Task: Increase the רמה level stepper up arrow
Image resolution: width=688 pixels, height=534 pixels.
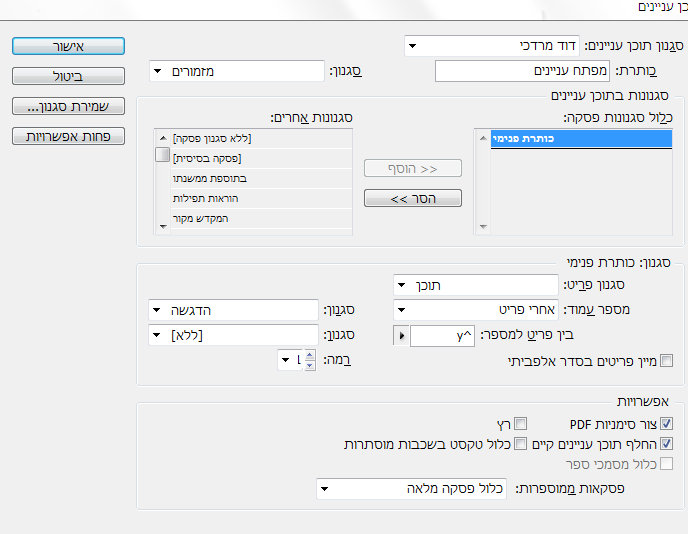Action: (310, 355)
